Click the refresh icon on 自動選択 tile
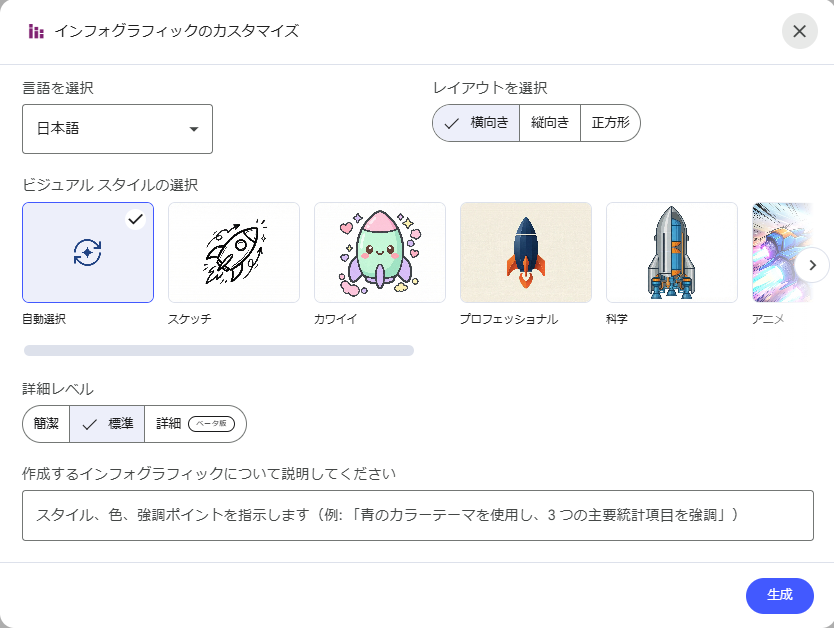Image resolution: width=834 pixels, height=628 pixels. pyautogui.click(x=88, y=252)
